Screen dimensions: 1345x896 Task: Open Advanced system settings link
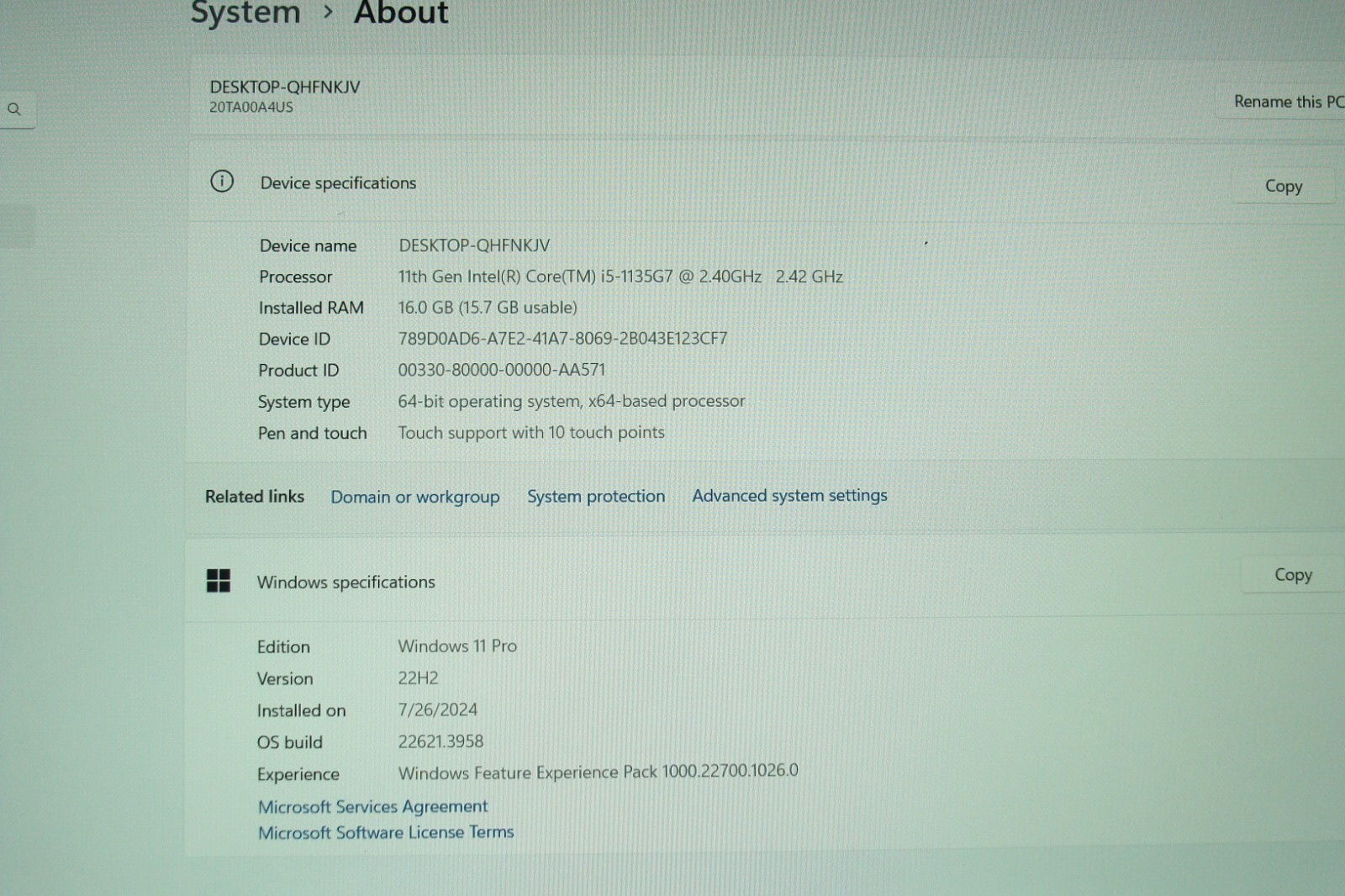pos(789,495)
